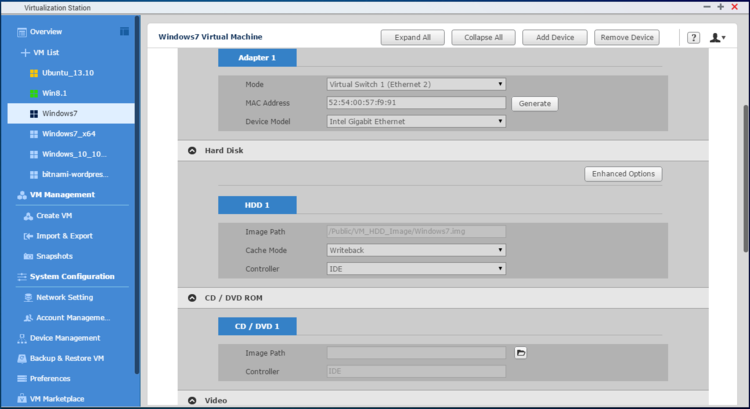
Task: Select the CD / DVD 1 tab
Action: 257,326
